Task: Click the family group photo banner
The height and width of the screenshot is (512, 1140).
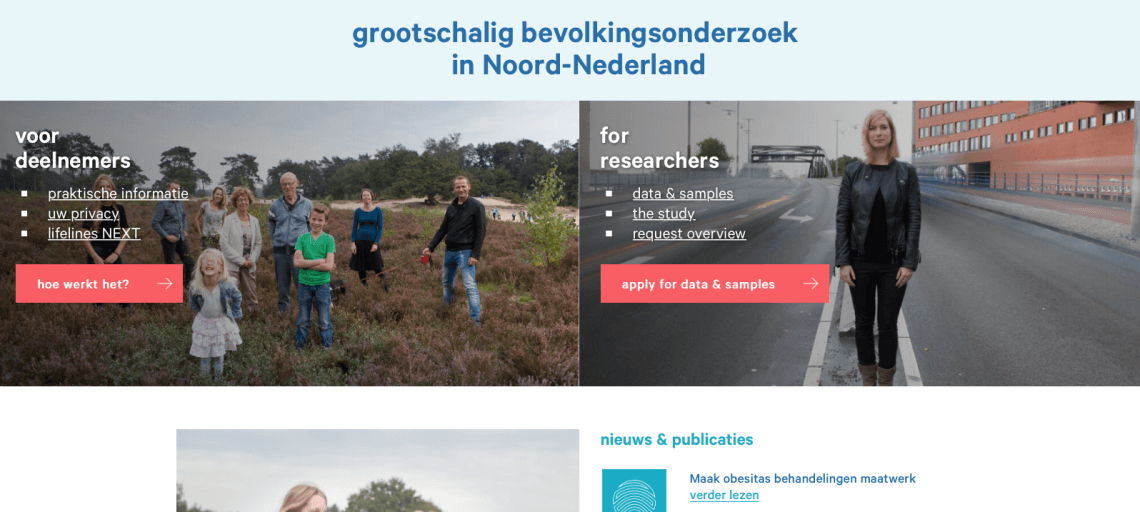Action: tap(289, 244)
